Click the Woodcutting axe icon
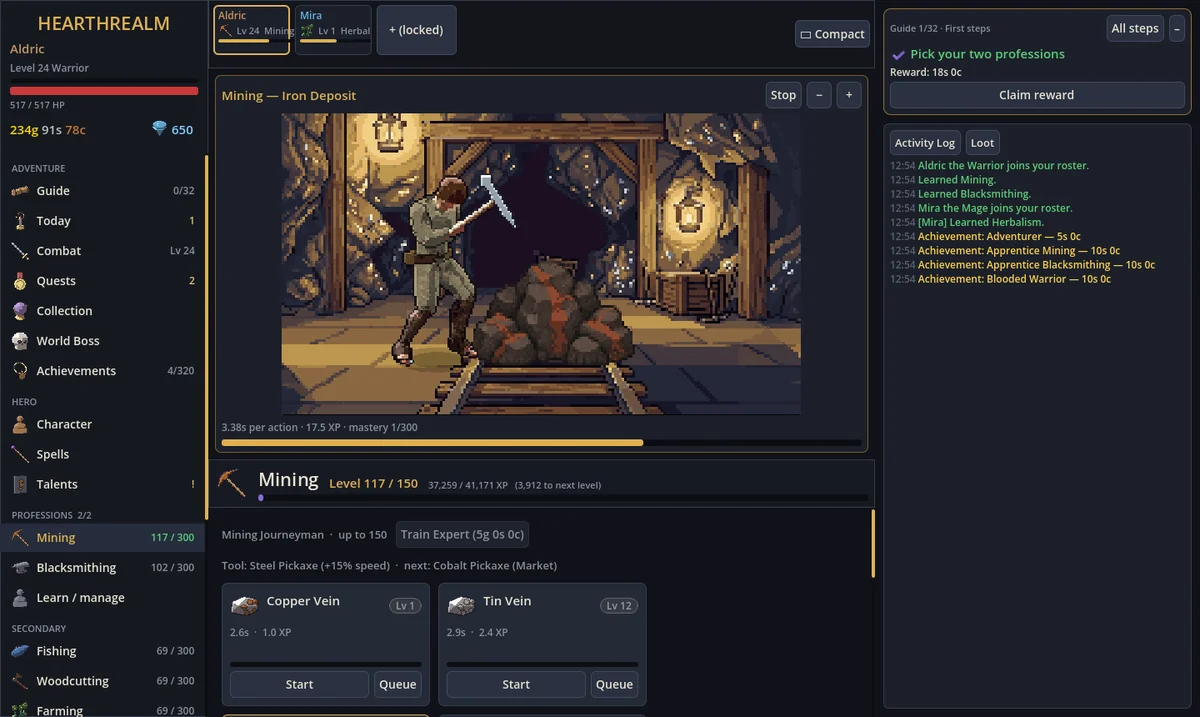 coord(20,681)
